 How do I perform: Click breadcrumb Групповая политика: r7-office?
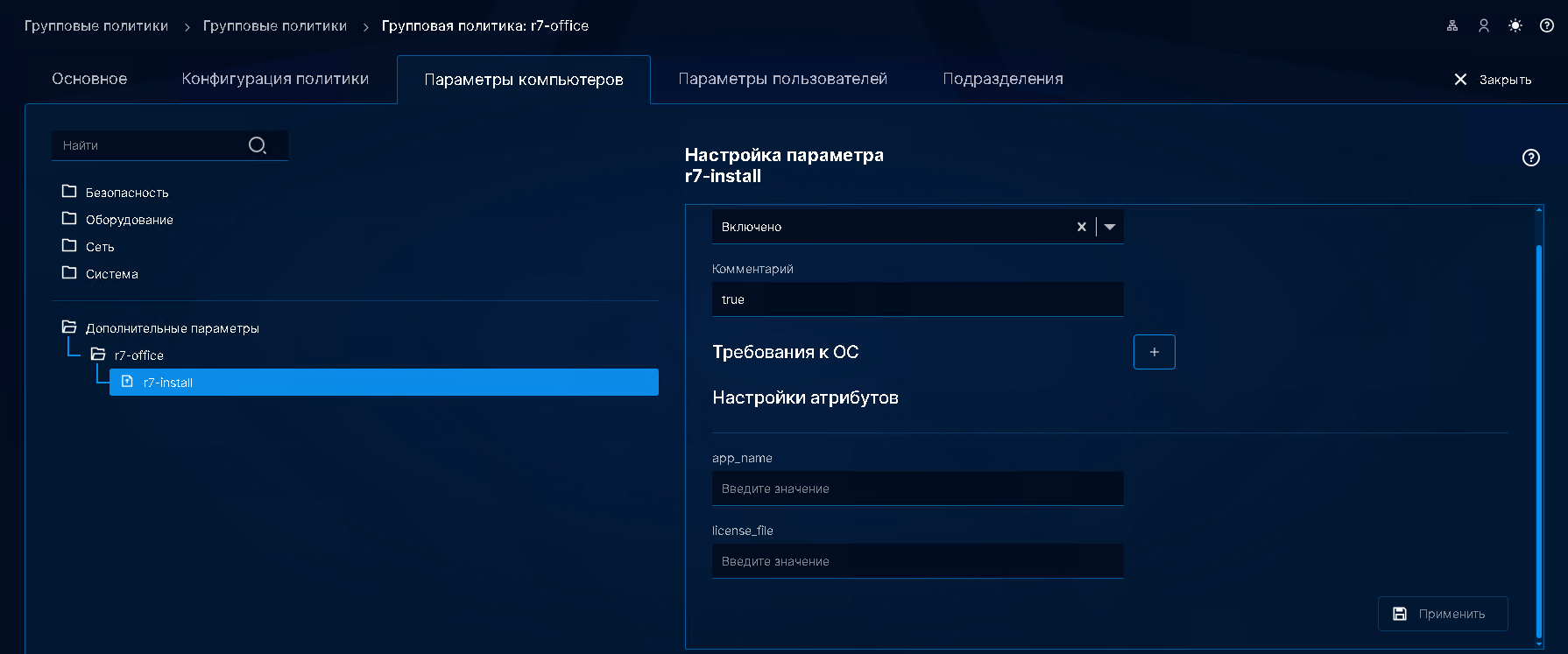pos(485,26)
